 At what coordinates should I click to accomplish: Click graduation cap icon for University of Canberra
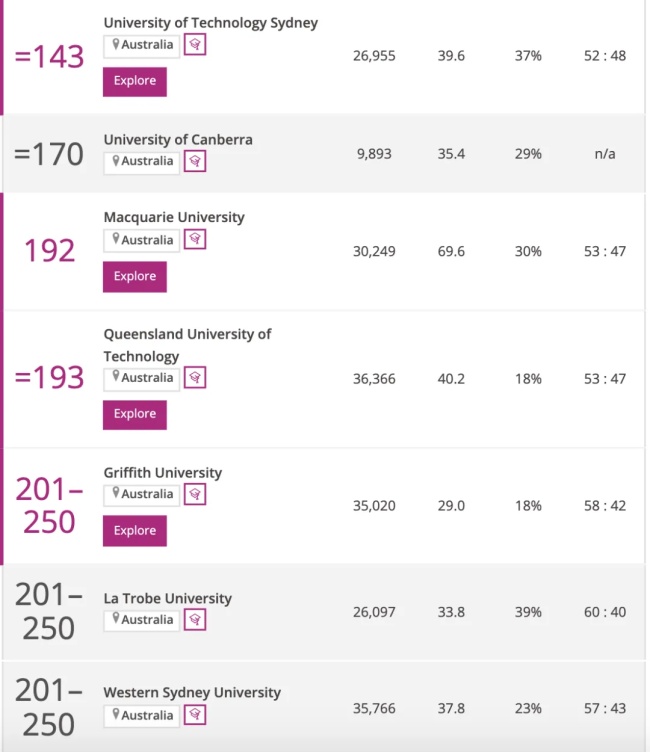pos(195,161)
